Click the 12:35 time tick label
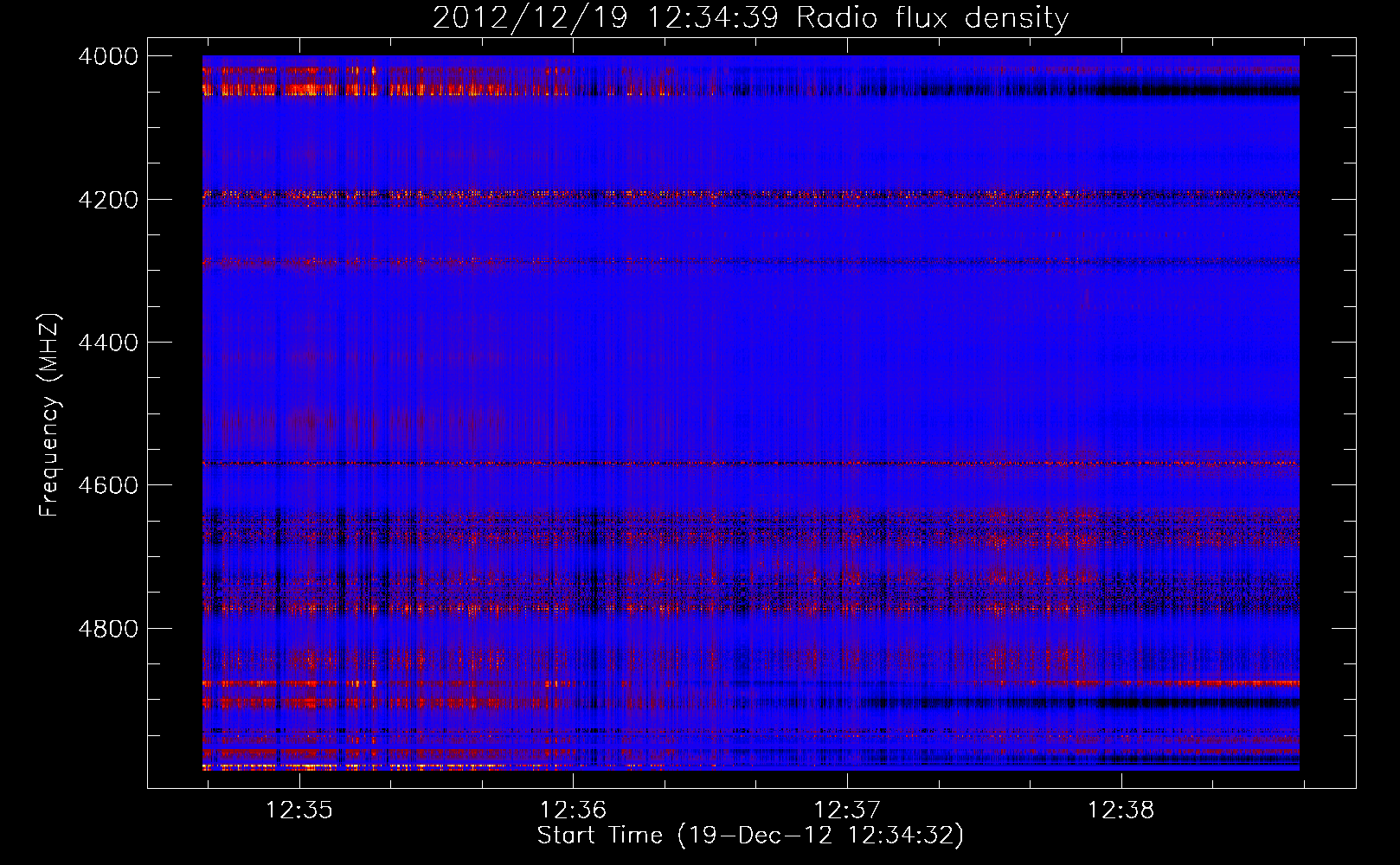Screen dimensions: 1400x865 pos(299,811)
